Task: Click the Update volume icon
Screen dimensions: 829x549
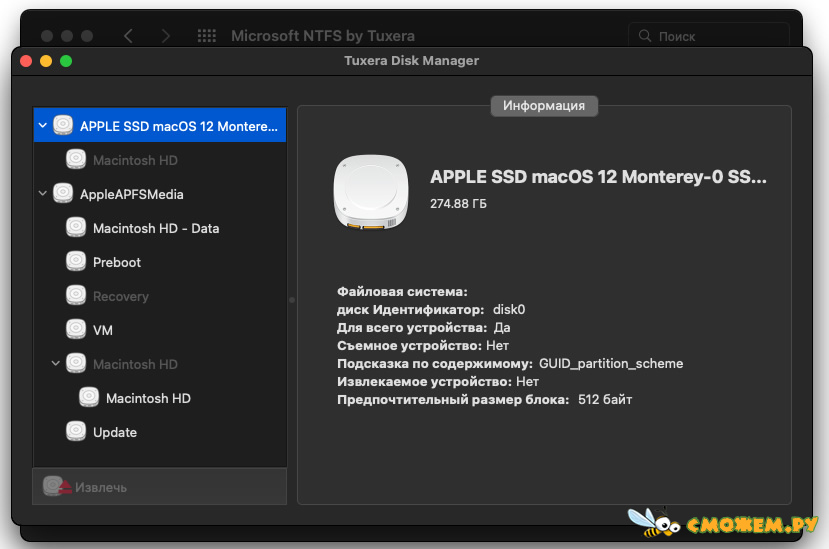Action: (x=76, y=432)
